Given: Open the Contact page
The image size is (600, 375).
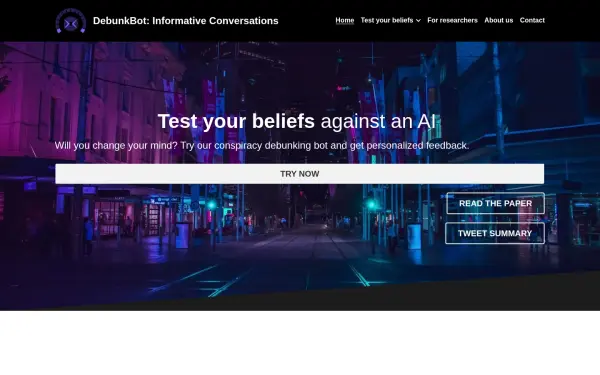Looking at the screenshot, I should point(532,20).
